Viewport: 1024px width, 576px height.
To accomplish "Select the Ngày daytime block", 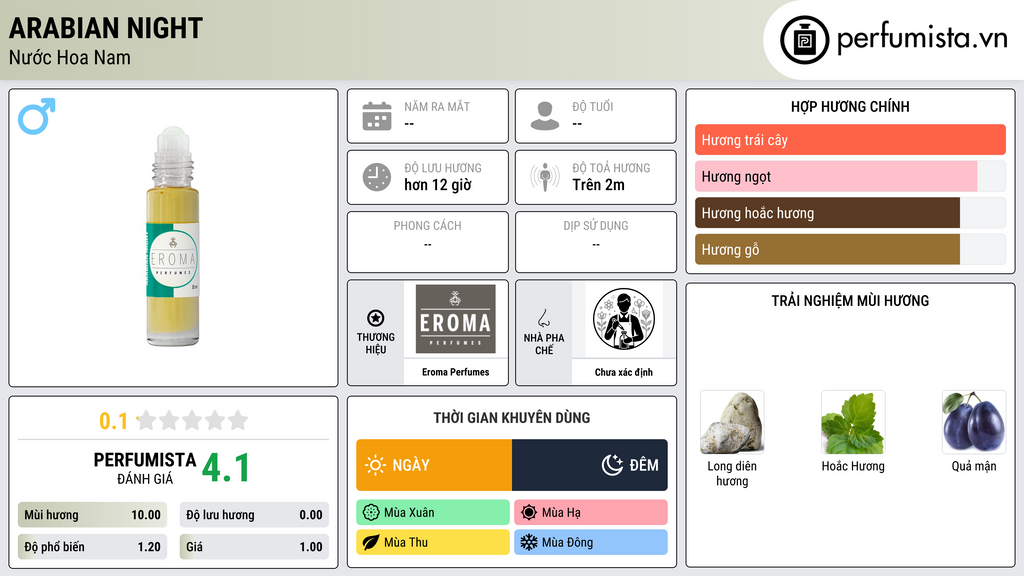I will click(x=434, y=465).
